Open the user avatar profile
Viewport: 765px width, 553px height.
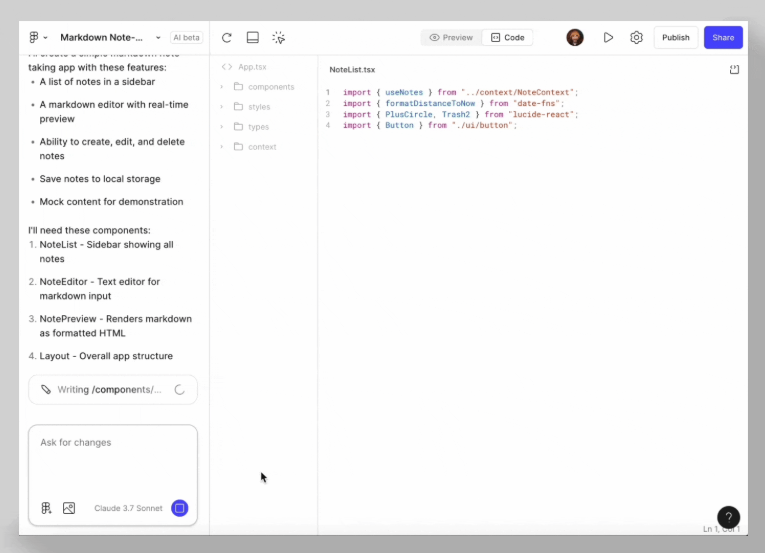[x=575, y=38]
